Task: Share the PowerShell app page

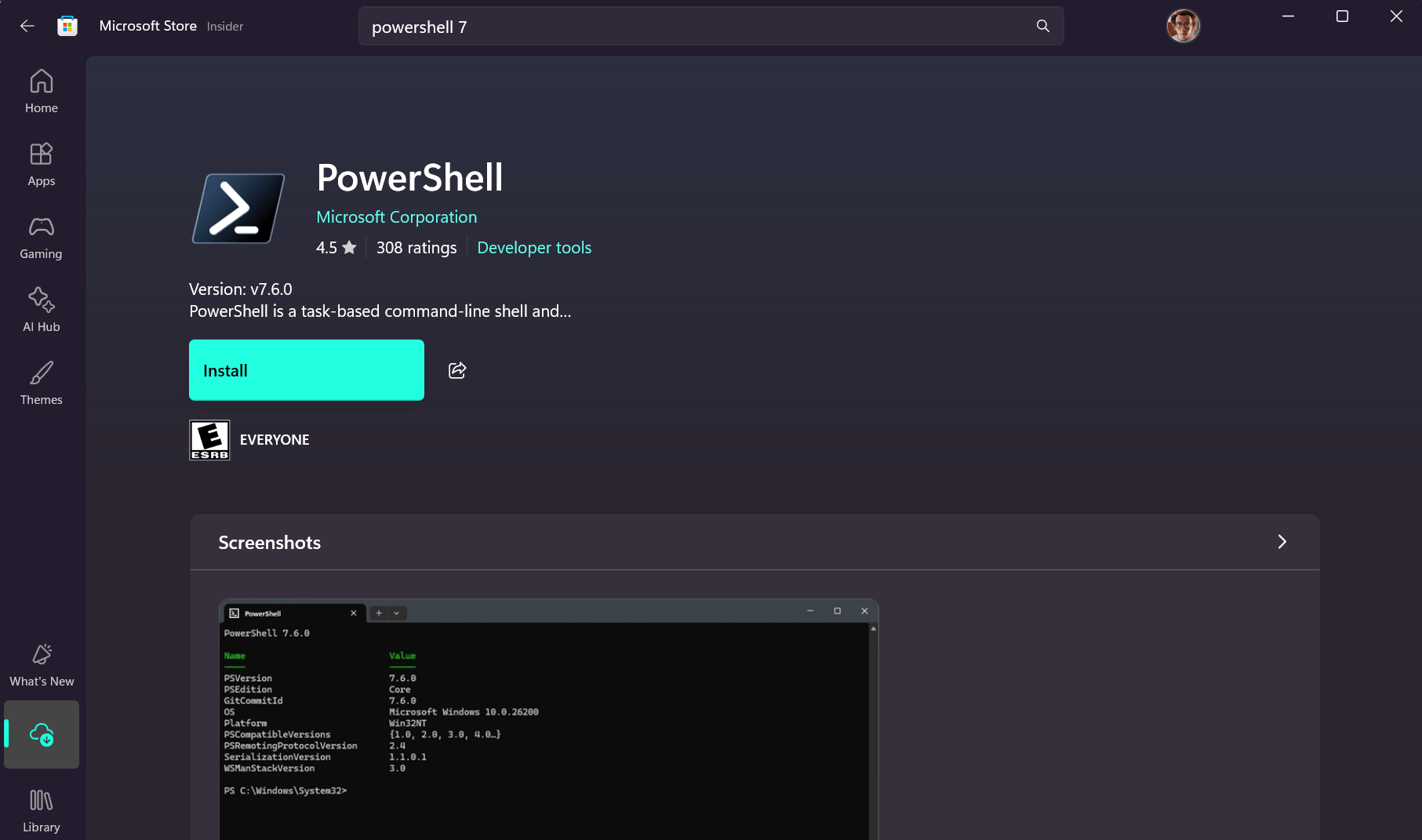Action: tap(456, 370)
